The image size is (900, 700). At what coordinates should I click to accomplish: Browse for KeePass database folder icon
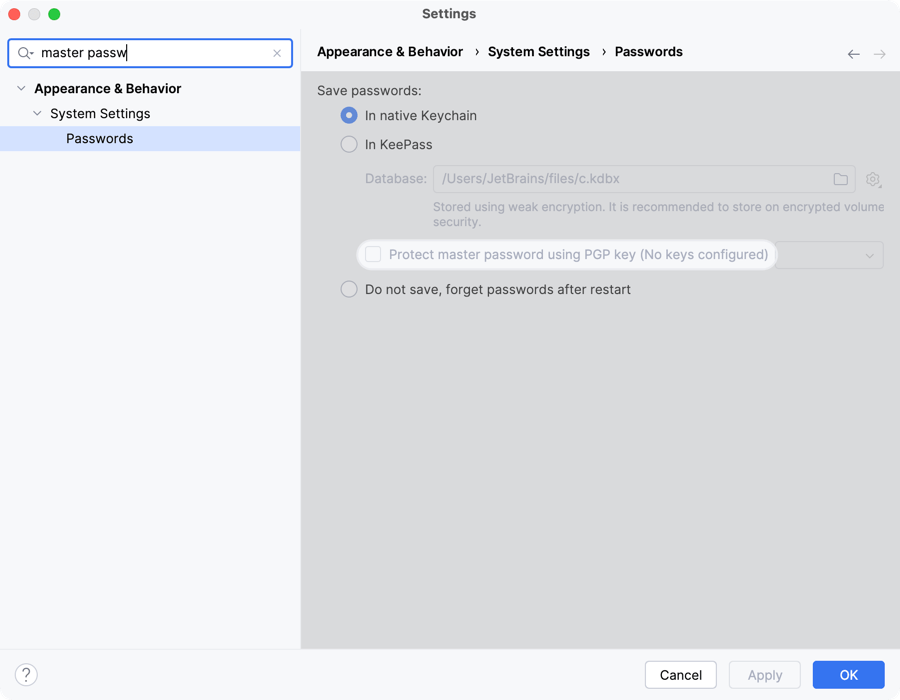click(x=840, y=179)
